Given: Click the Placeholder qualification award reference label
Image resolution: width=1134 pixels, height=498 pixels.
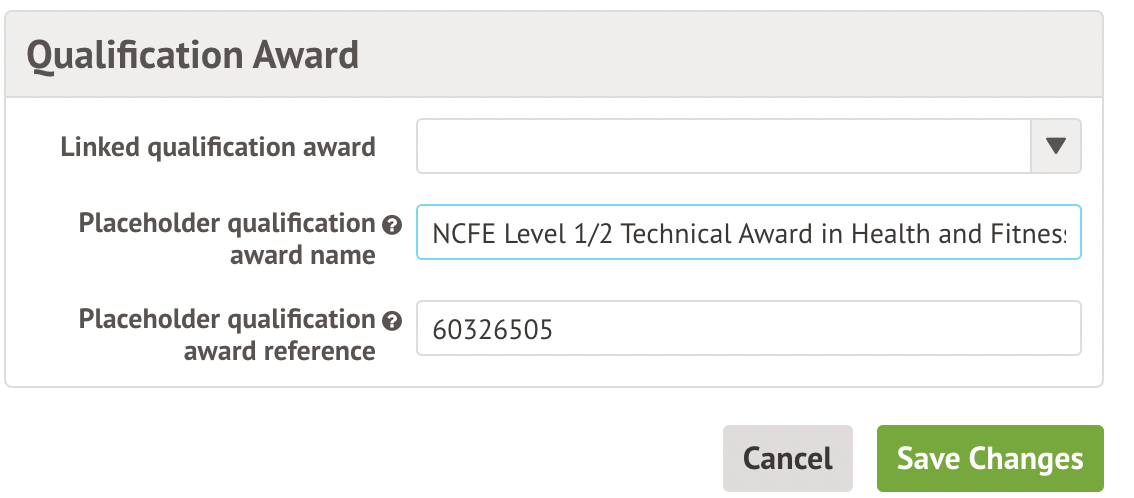Looking at the screenshot, I should click(227, 334).
